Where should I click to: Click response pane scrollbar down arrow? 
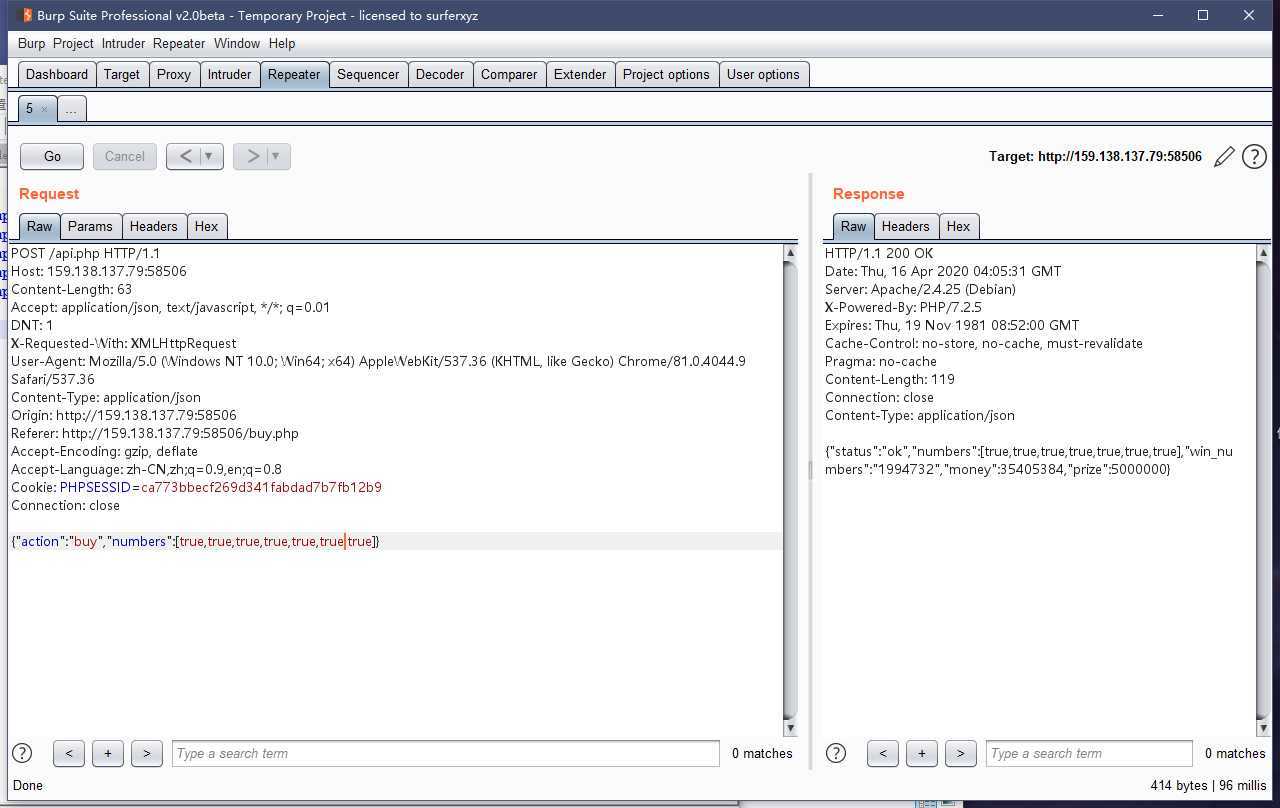(1263, 727)
